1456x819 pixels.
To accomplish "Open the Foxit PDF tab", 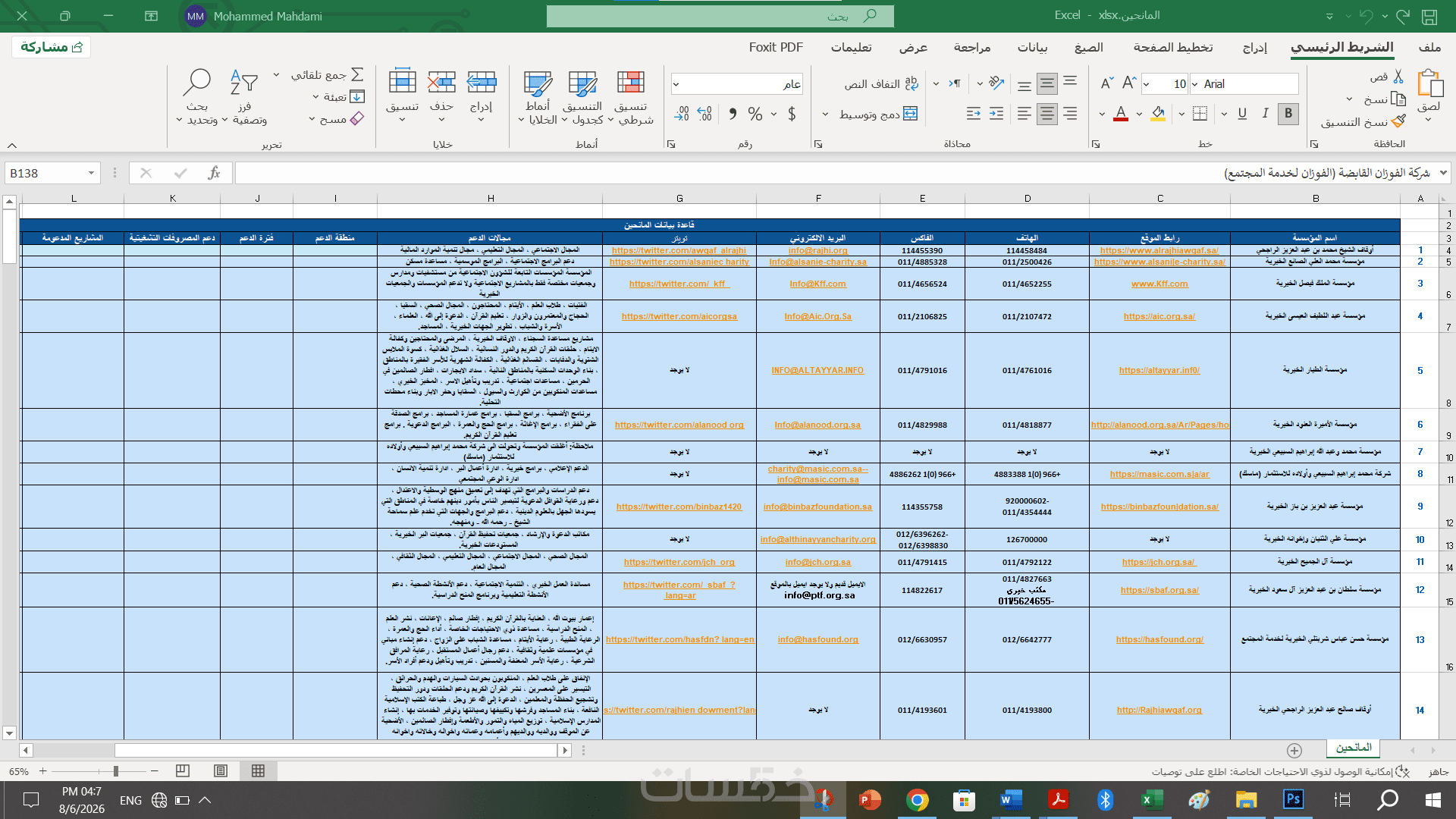I will [x=776, y=47].
